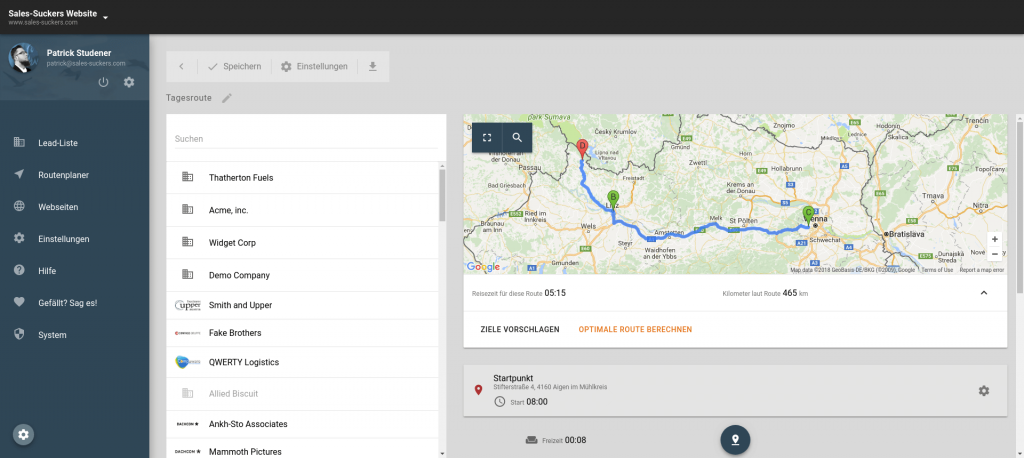Viewport: 1024px width, 458px height.
Task: Click the power/logout icon under Patrick Studener
Action: coord(103,82)
